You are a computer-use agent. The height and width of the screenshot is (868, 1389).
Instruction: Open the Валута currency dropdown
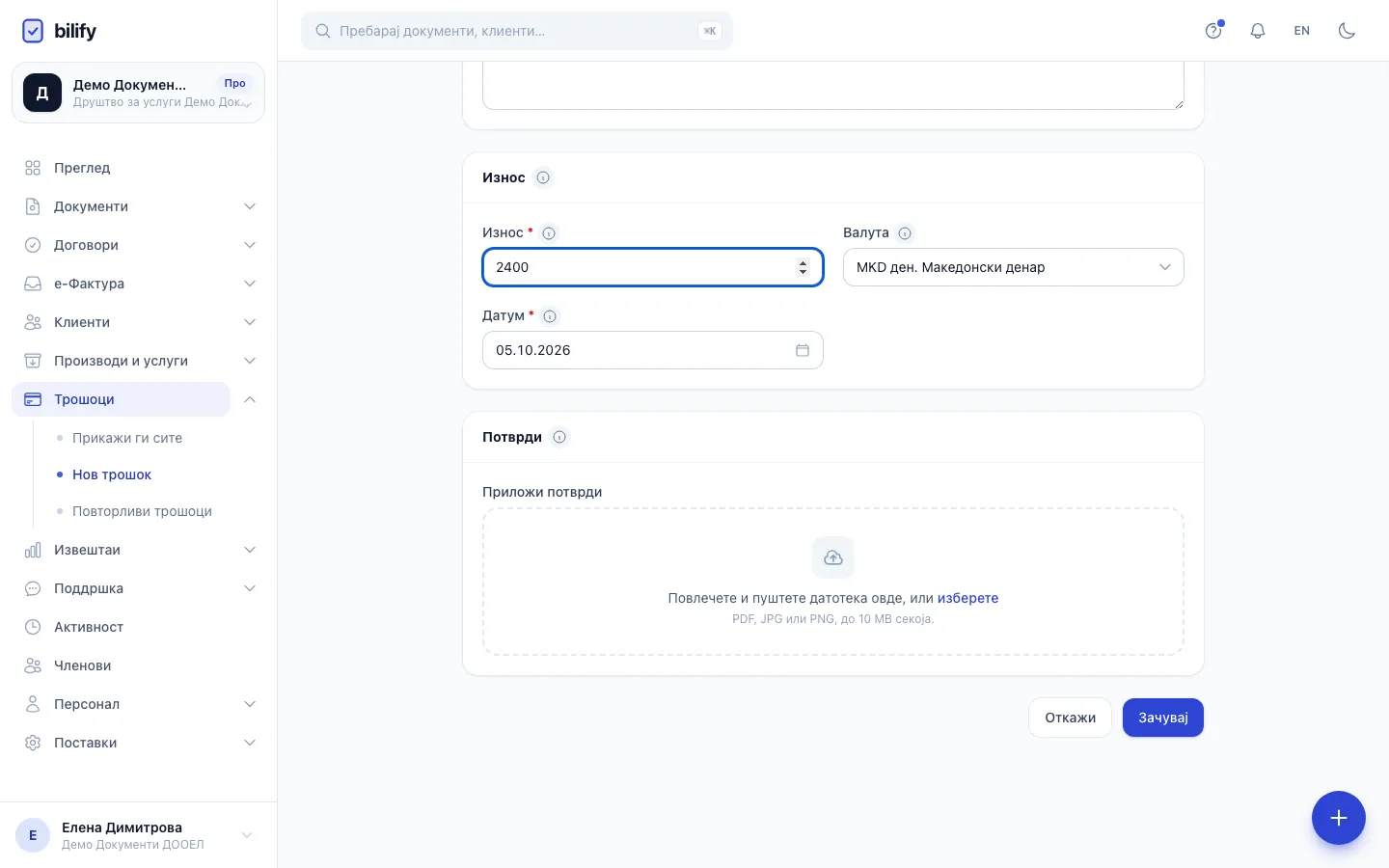[x=1014, y=267]
